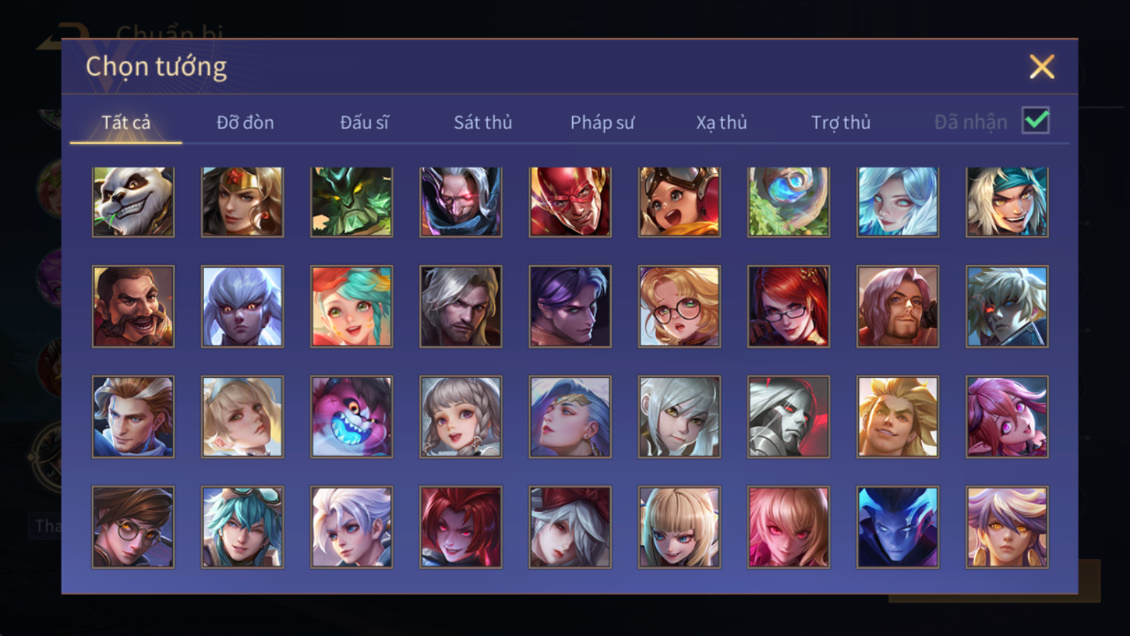The image size is (1130, 636).
Task: Switch to the Trợ thủ tab
Action: tap(840, 122)
